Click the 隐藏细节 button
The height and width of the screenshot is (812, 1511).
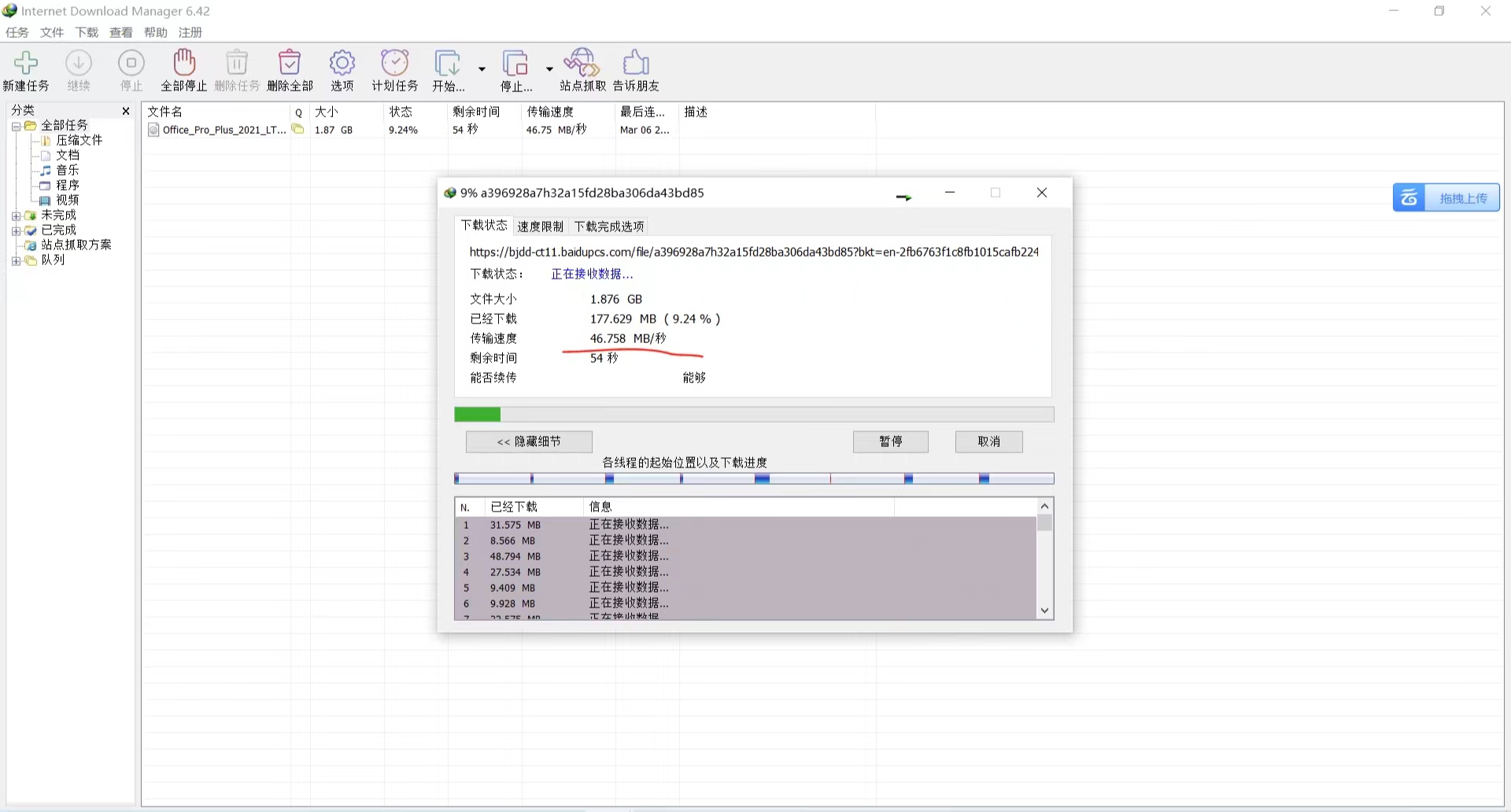coord(529,441)
